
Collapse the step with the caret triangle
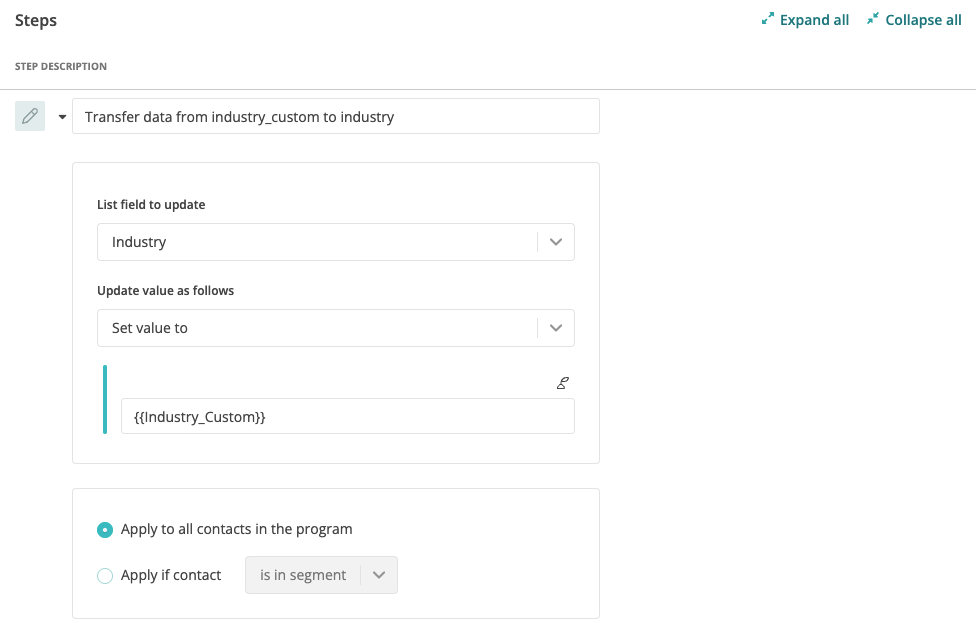click(62, 116)
